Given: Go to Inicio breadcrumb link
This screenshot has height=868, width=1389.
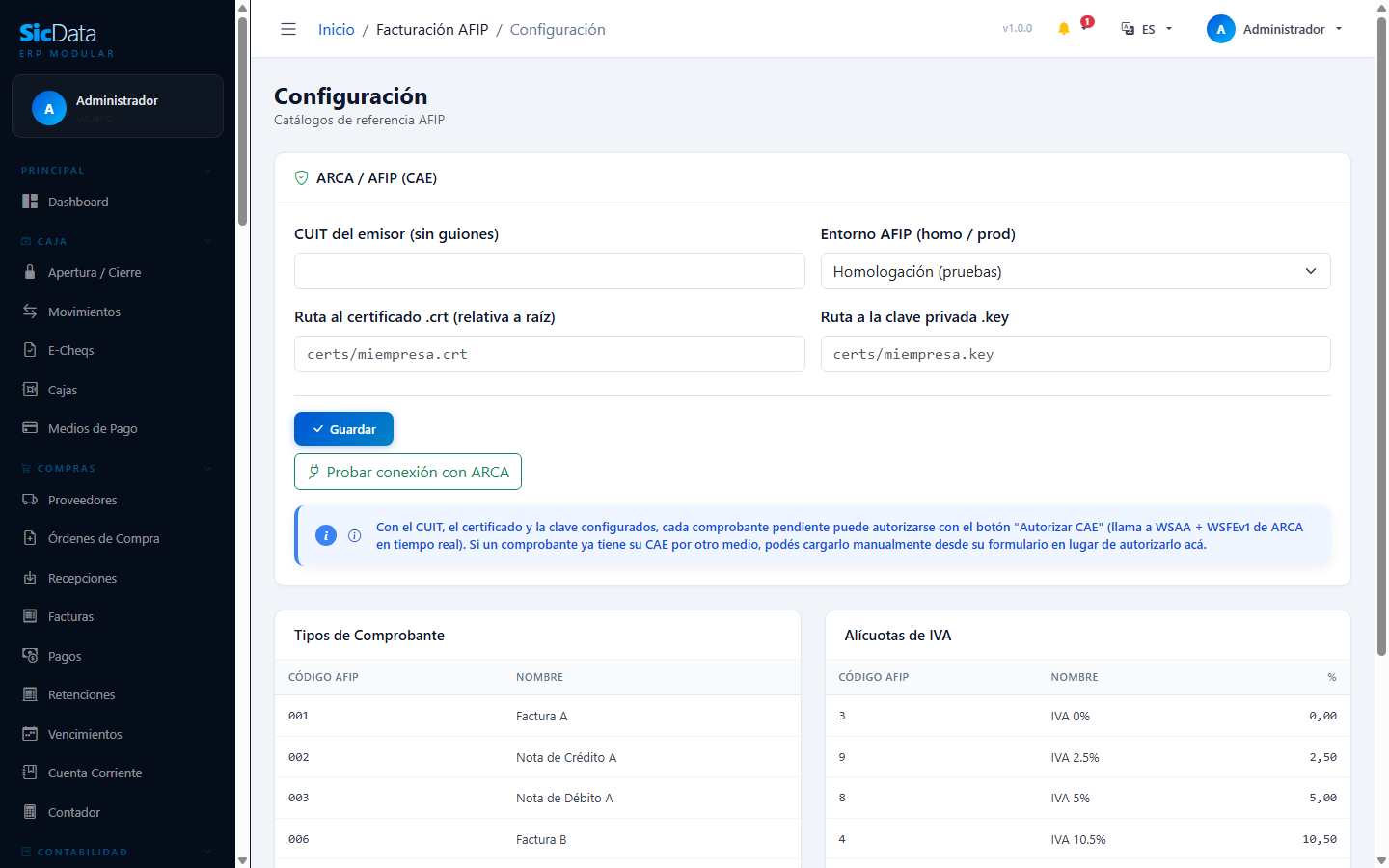Looking at the screenshot, I should click(x=337, y=29).
